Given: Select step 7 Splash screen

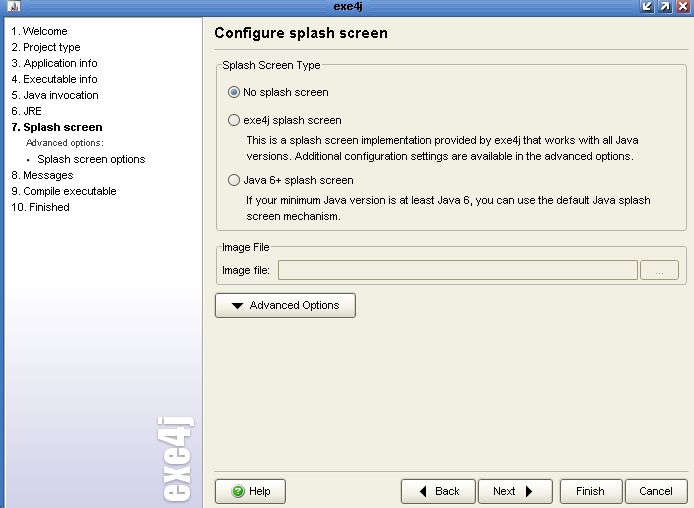Looking at the screenshot, I should click(x=57, y=127).
